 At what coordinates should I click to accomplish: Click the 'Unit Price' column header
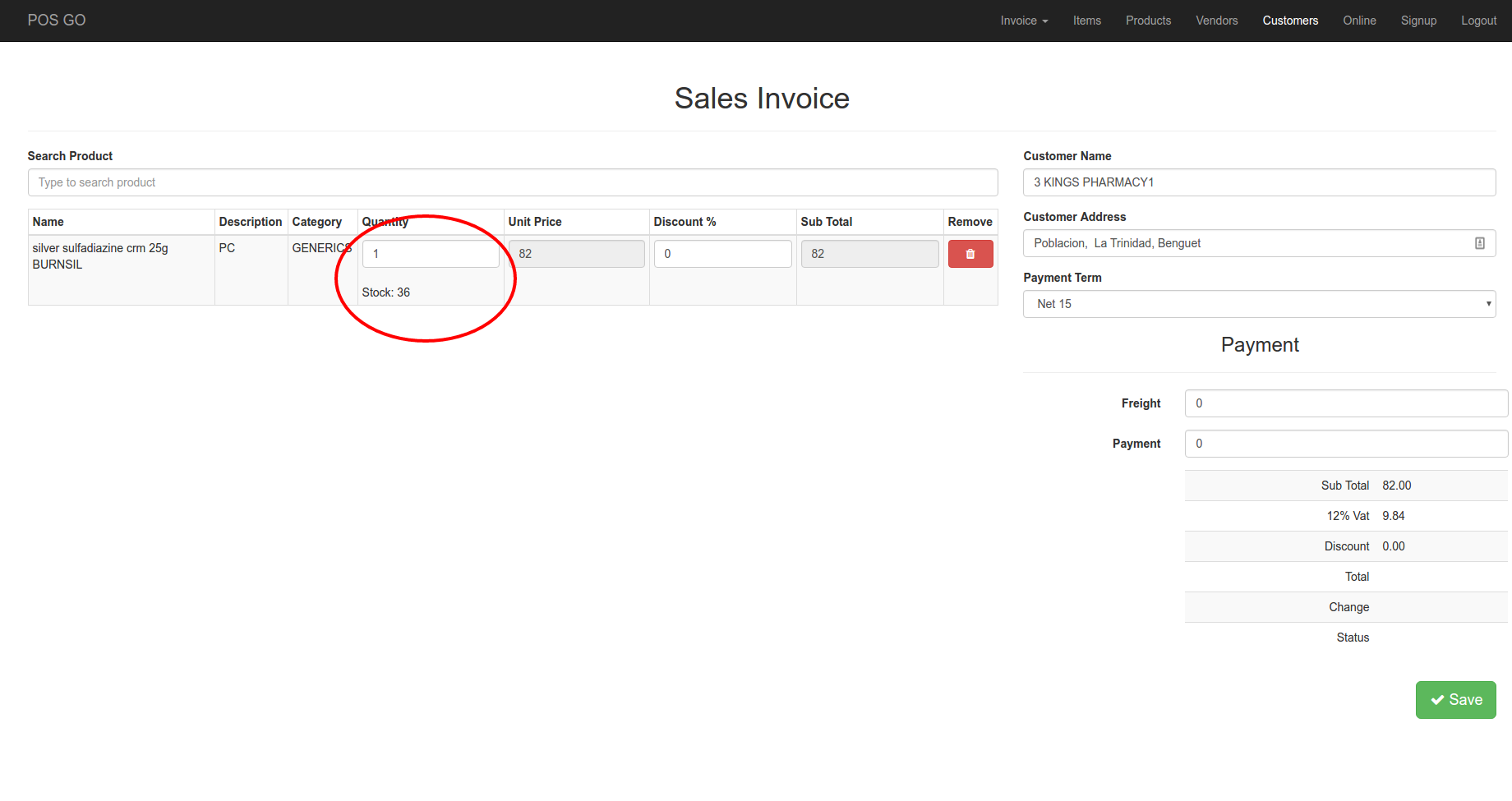tap(535, 222)
